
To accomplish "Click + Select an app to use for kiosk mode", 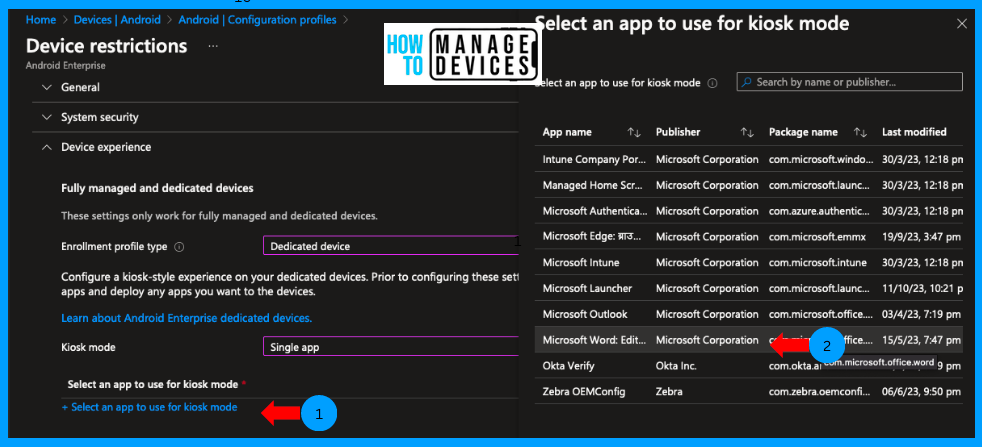I will click(150, 407).
